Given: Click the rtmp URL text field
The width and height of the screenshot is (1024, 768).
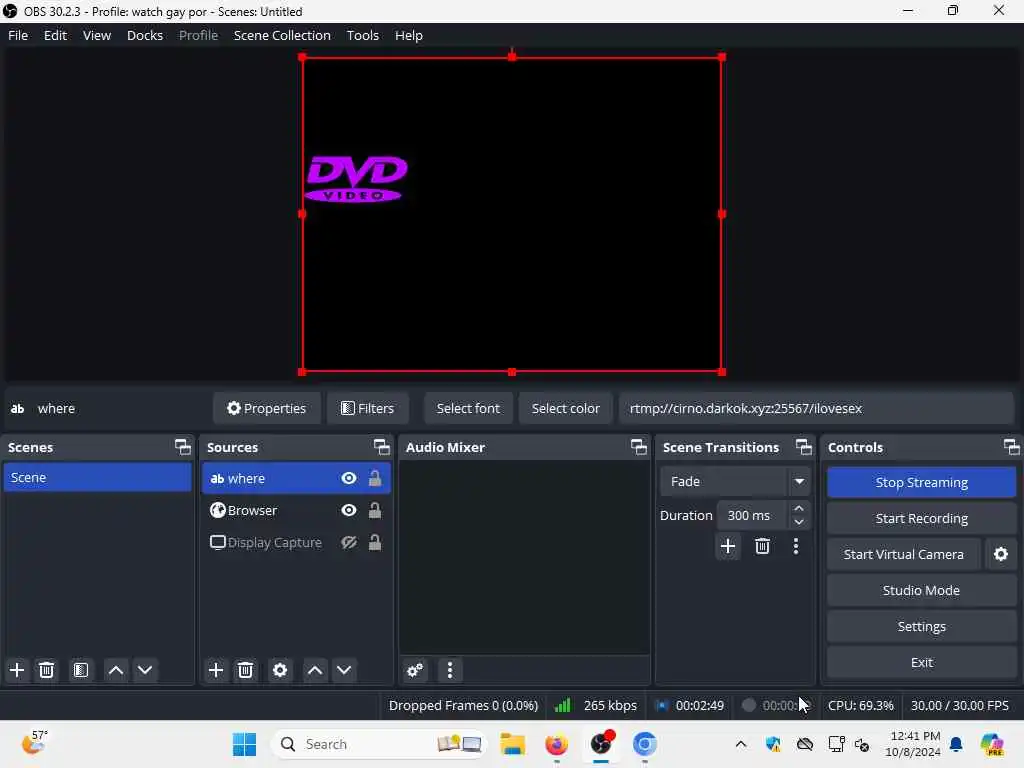Looking at the screenshot, I should 816,408.
